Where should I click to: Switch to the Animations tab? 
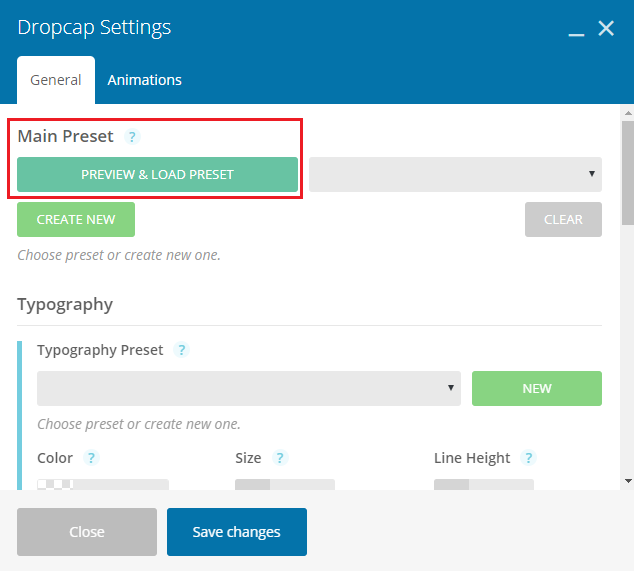pyautogui.click(x=144, y=80)
